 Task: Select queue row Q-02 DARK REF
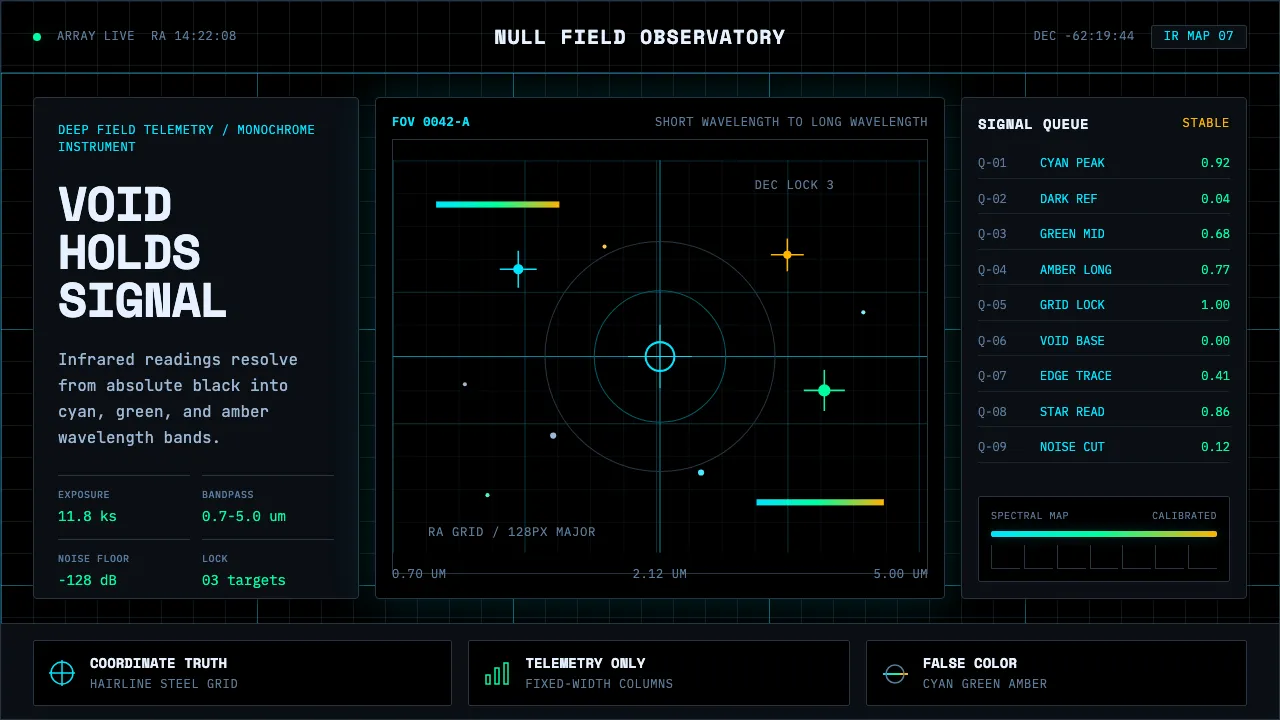pos(1104,198)
